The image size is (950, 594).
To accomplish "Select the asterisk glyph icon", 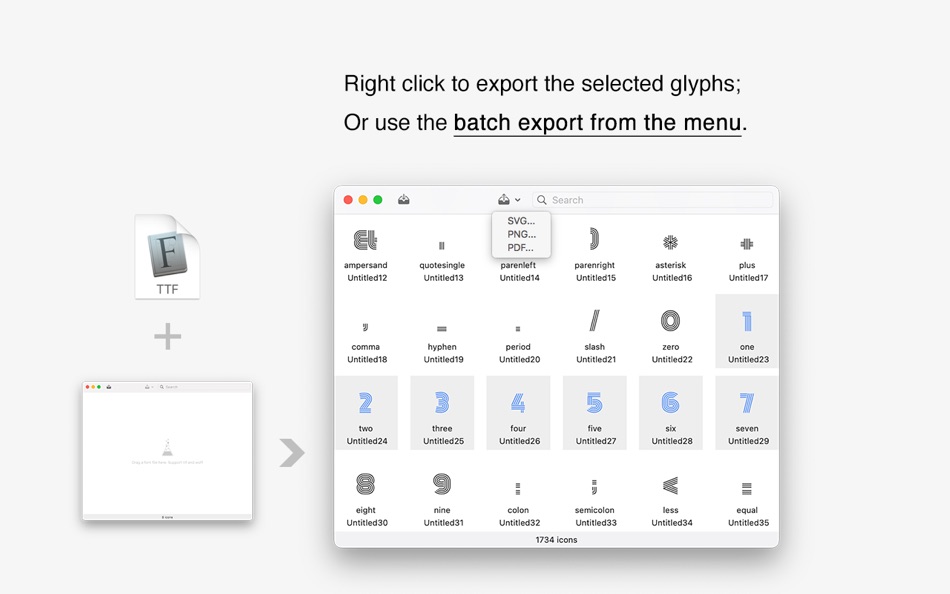I will tap(670, 242).
